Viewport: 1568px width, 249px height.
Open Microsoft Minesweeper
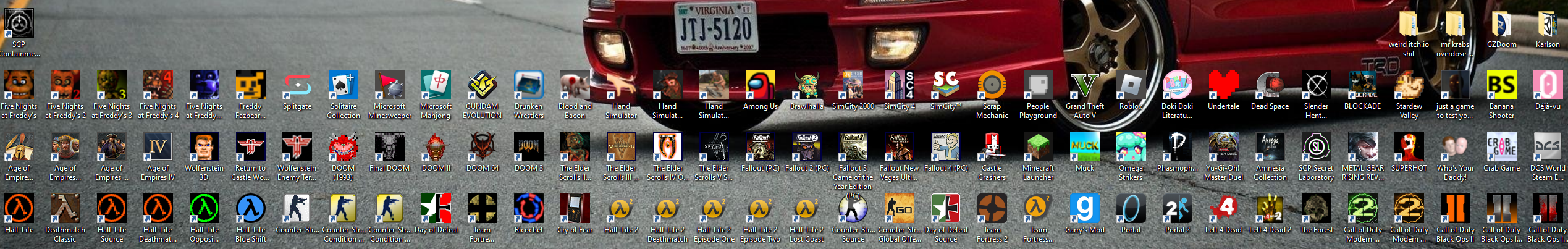(390, 85)
